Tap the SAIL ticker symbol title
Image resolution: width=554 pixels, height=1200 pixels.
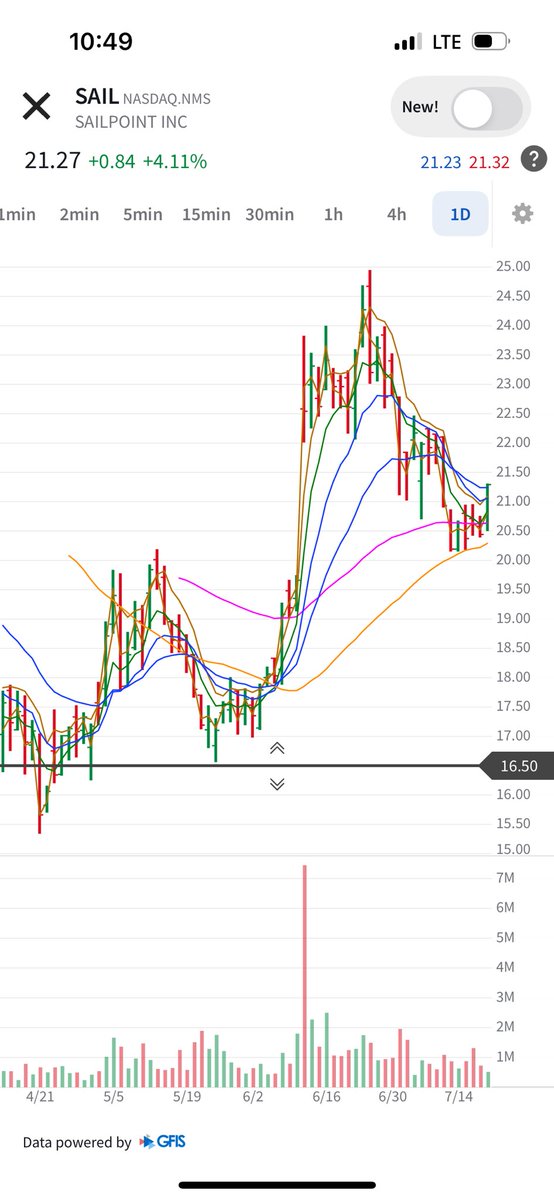pos(97,96)
